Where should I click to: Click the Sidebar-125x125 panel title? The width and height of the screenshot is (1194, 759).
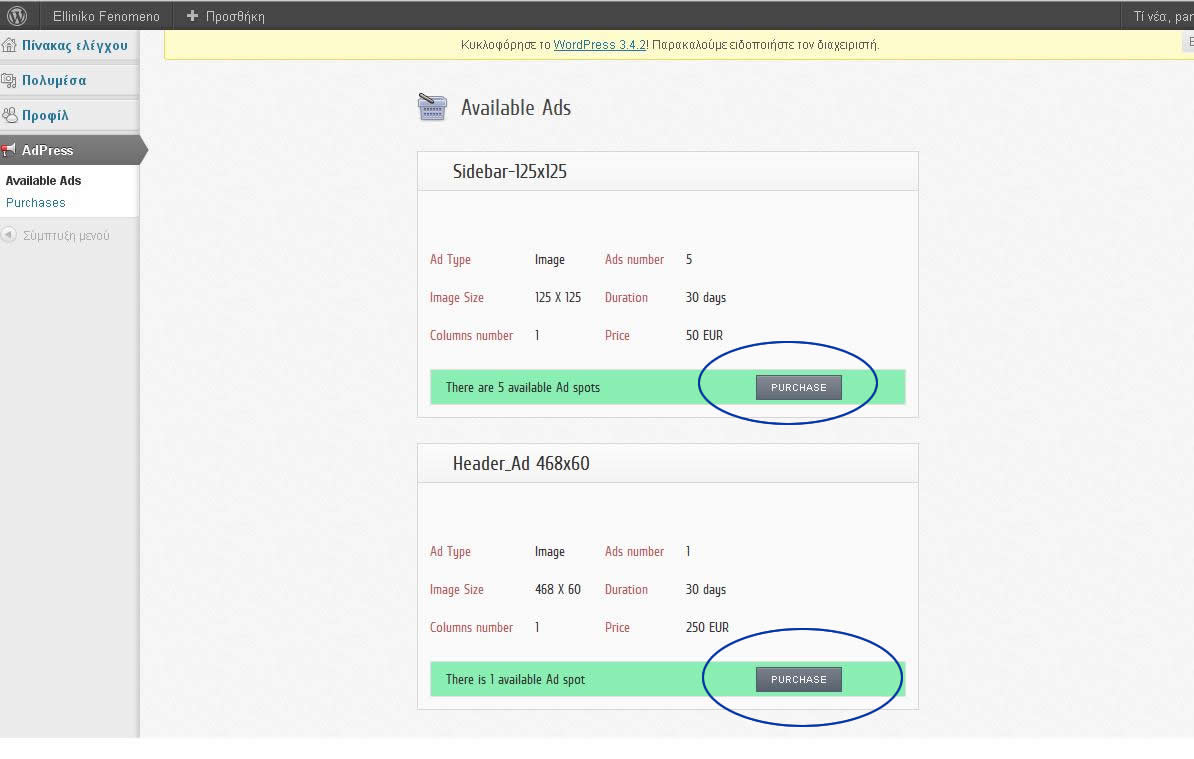509,171
